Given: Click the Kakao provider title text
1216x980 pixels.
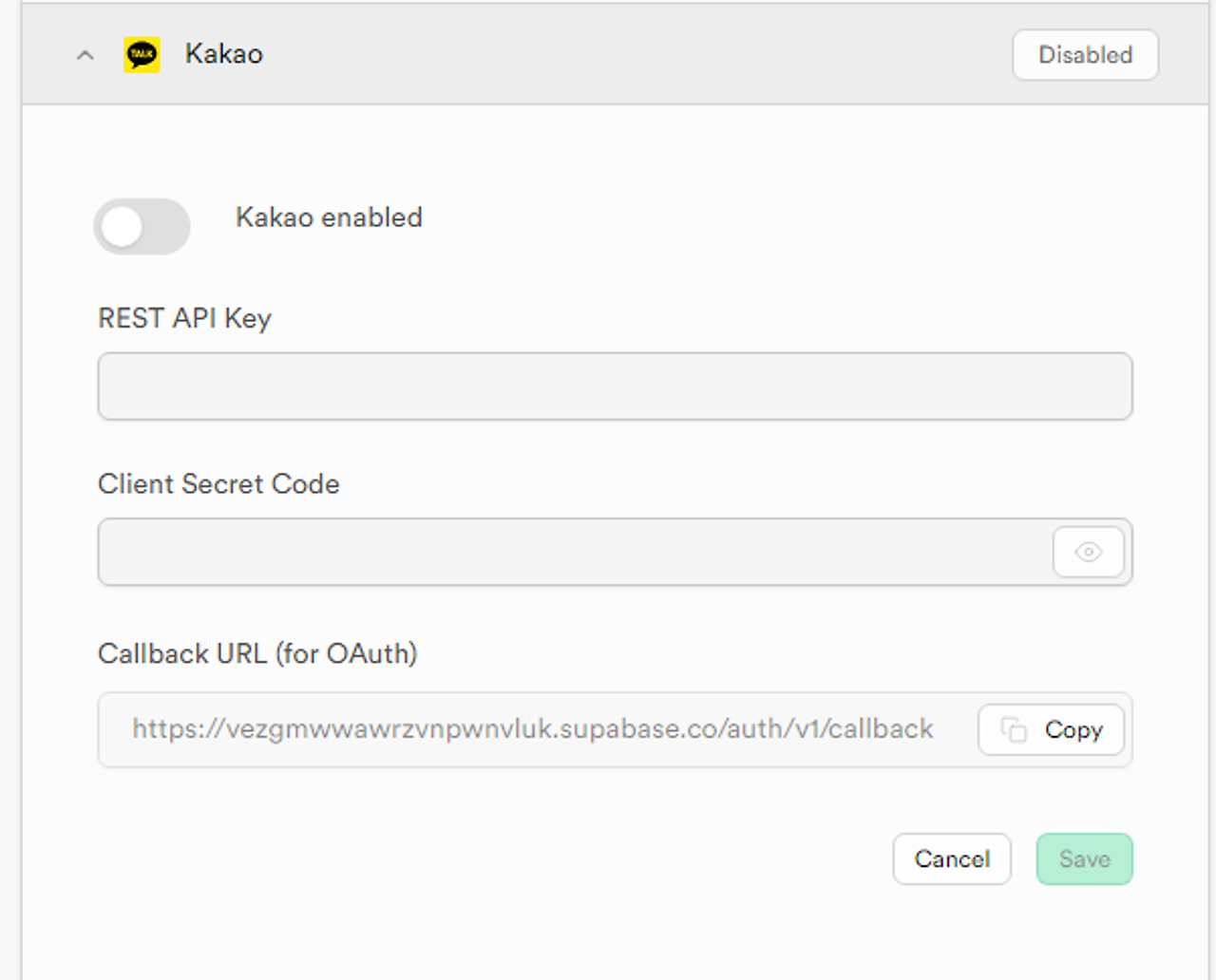Looking at the screenshot, I should [x=224, y=54].
